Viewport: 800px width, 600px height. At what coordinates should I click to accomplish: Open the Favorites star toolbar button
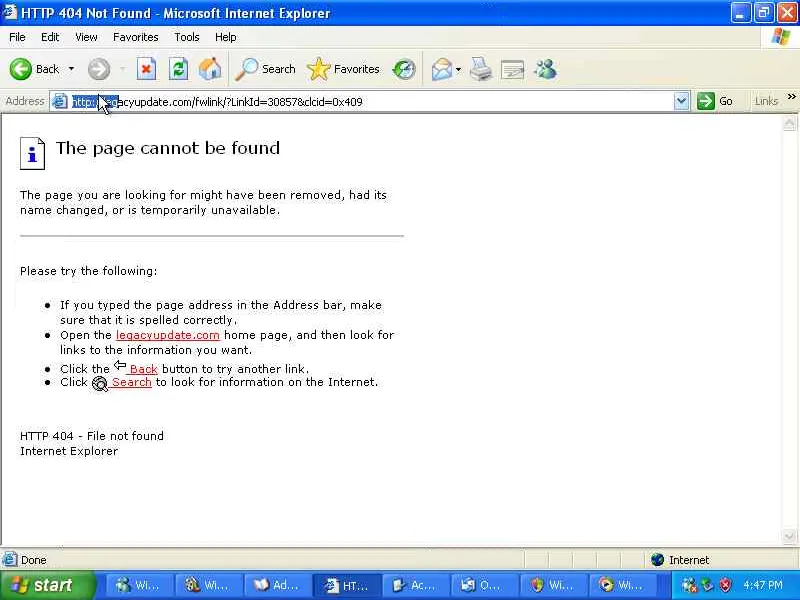click(343, 69)
